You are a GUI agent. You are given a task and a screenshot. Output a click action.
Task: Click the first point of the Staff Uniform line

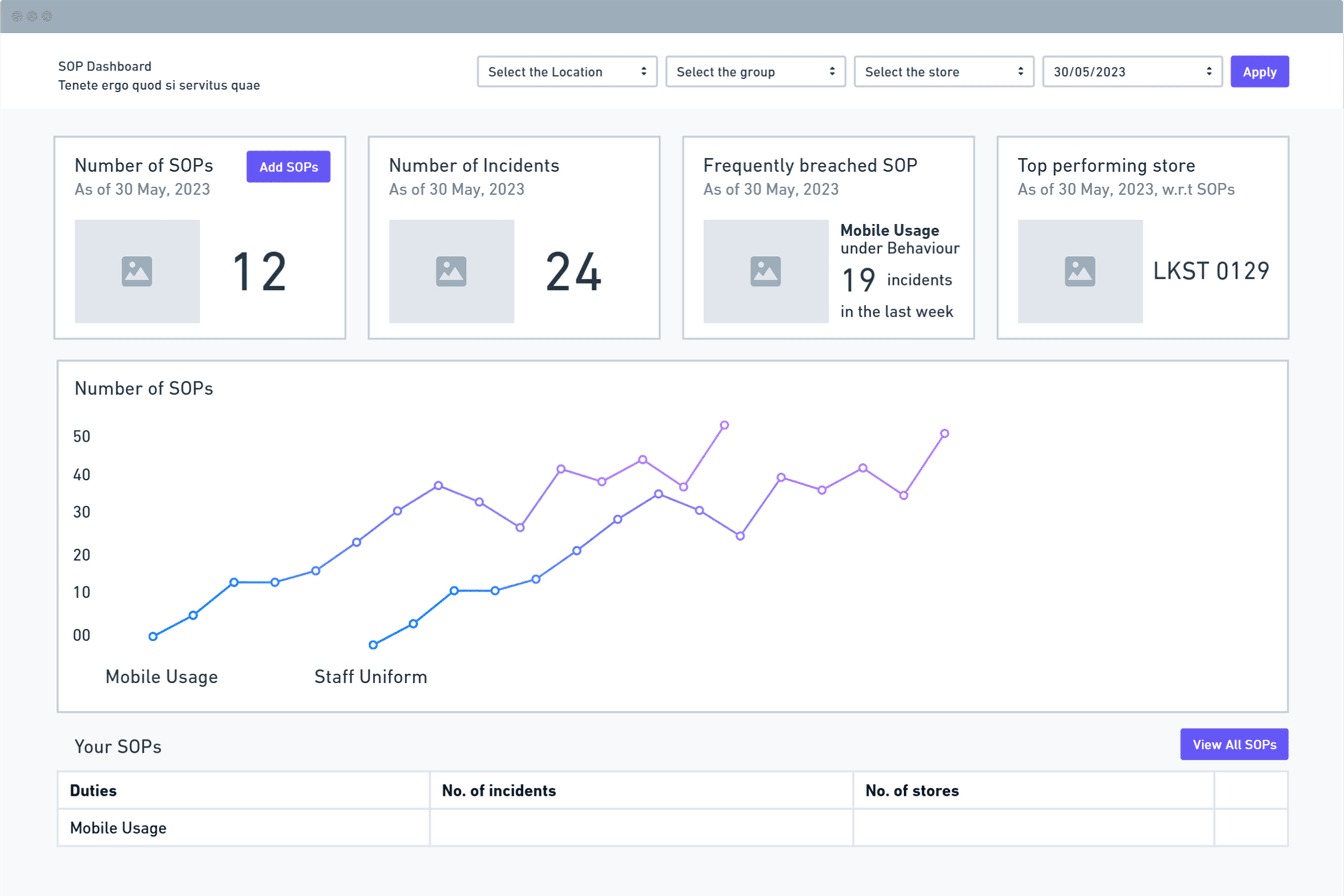(373, 645)
